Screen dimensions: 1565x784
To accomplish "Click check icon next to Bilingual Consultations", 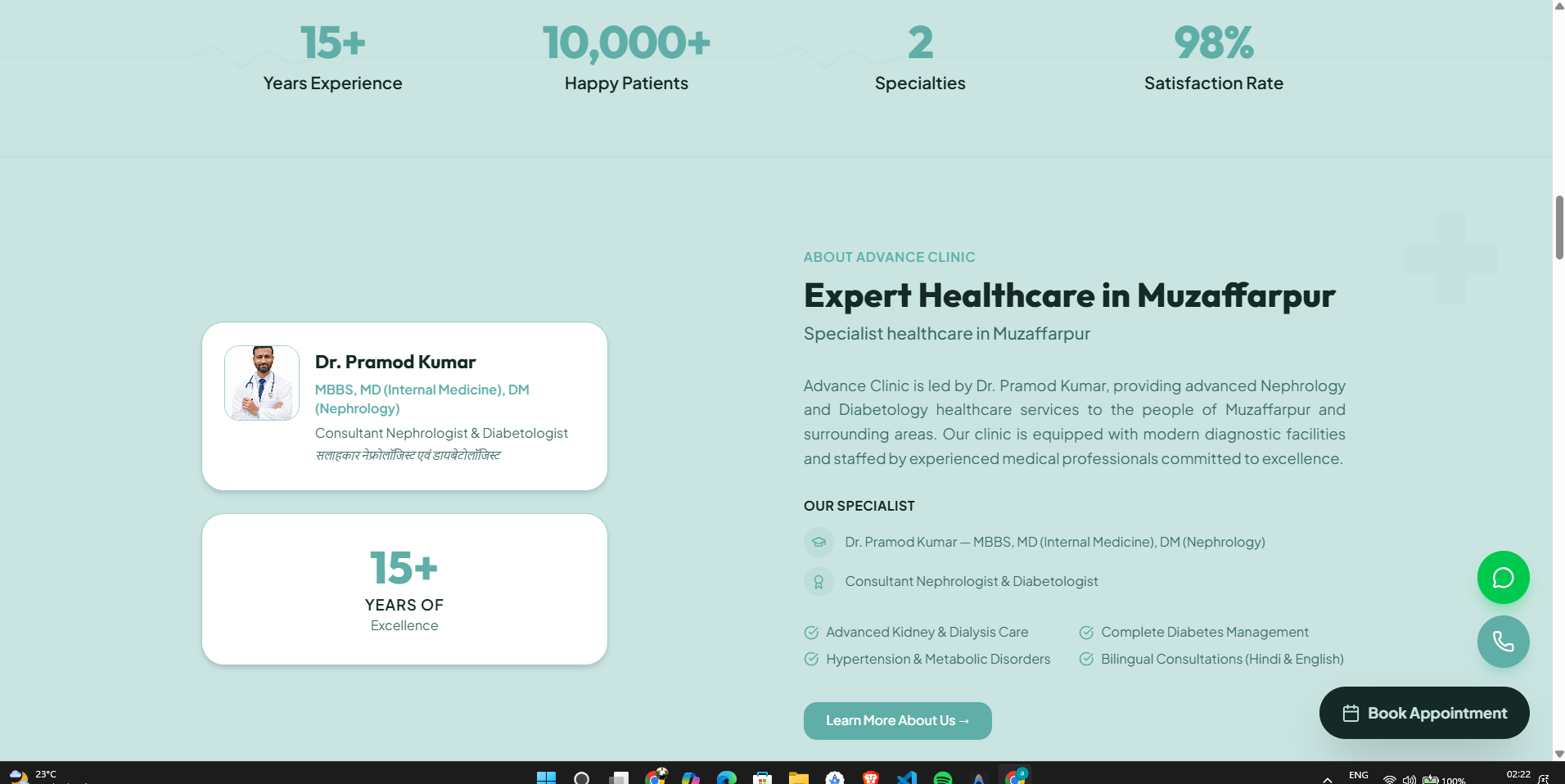I will tap(1086, 660).
